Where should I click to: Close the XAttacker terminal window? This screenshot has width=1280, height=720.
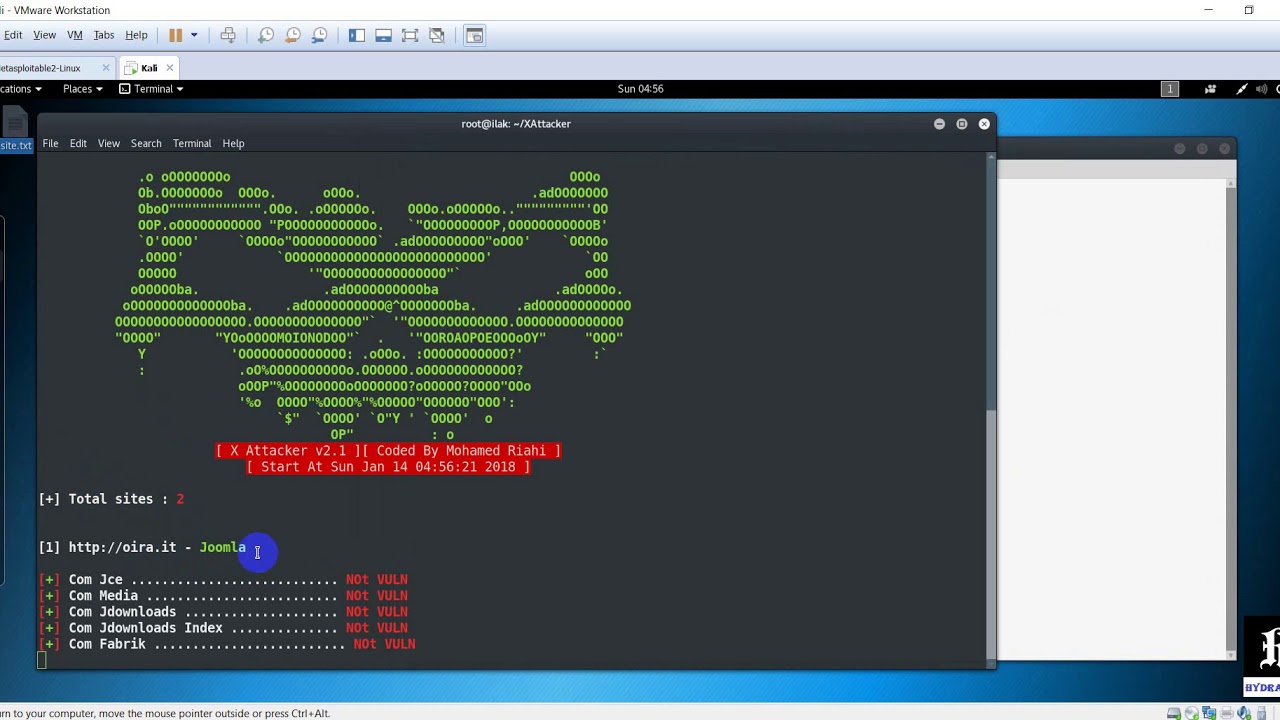pos(984,124)
